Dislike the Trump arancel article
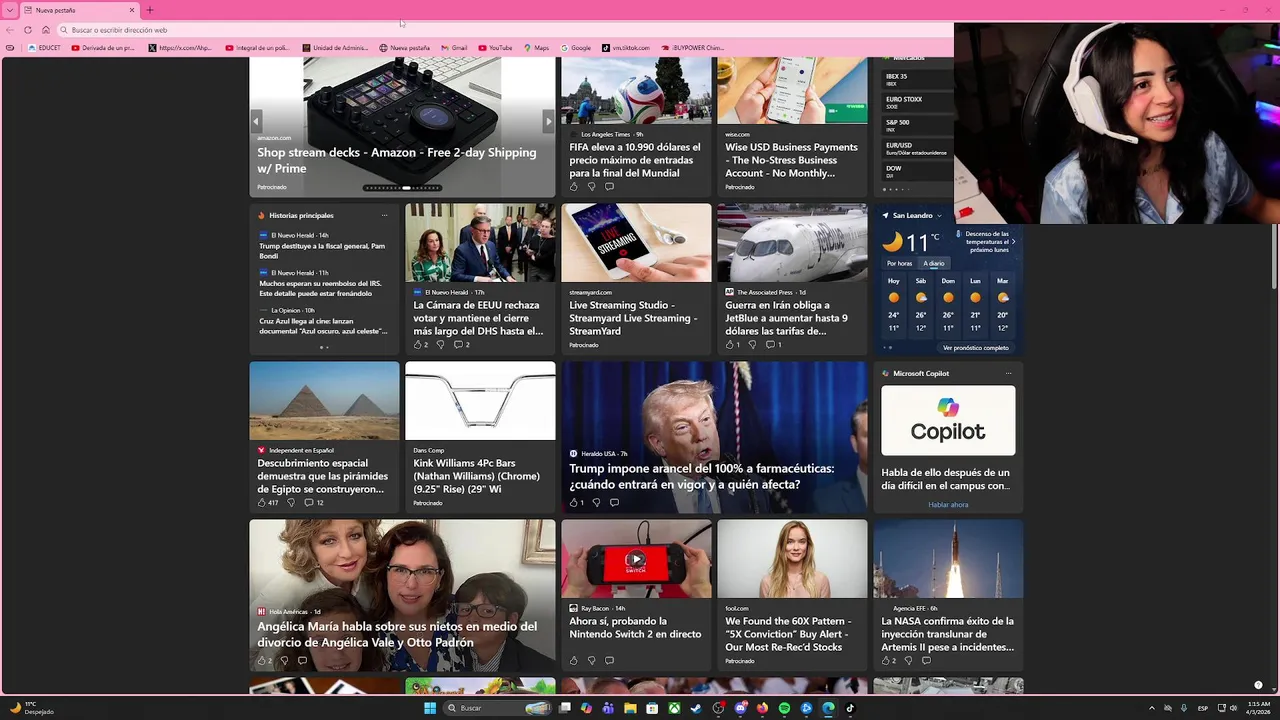This screenshot has height=720, width=1280. click(x=596, y=502)
